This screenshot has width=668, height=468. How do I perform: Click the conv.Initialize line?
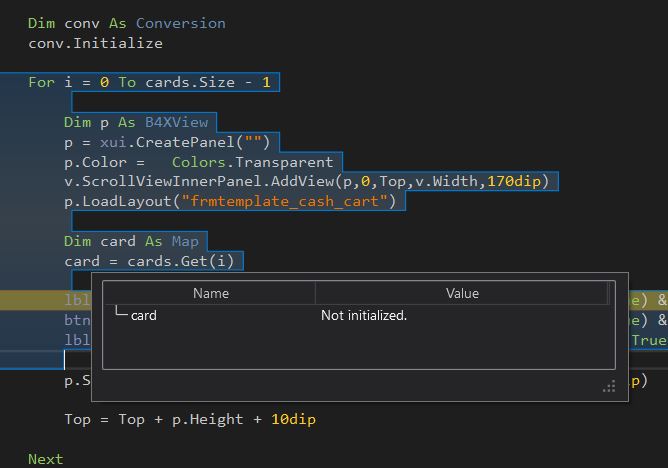point(95,43)
